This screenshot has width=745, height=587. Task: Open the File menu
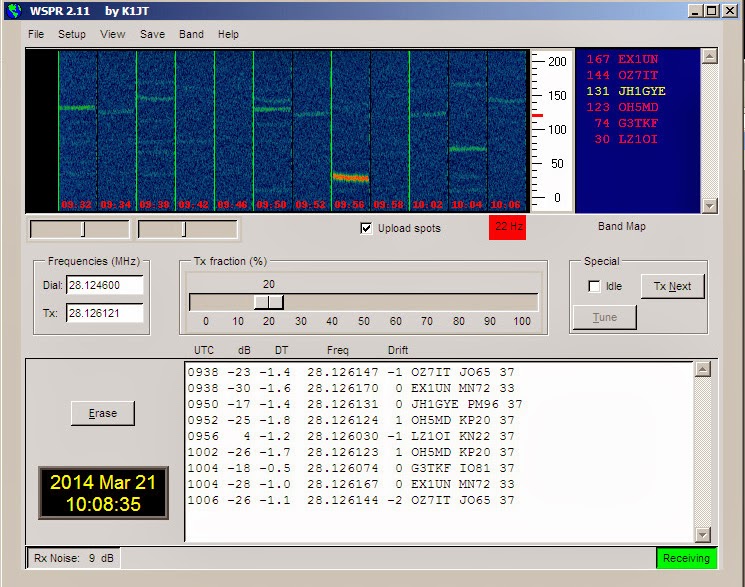tap(36, 34)
